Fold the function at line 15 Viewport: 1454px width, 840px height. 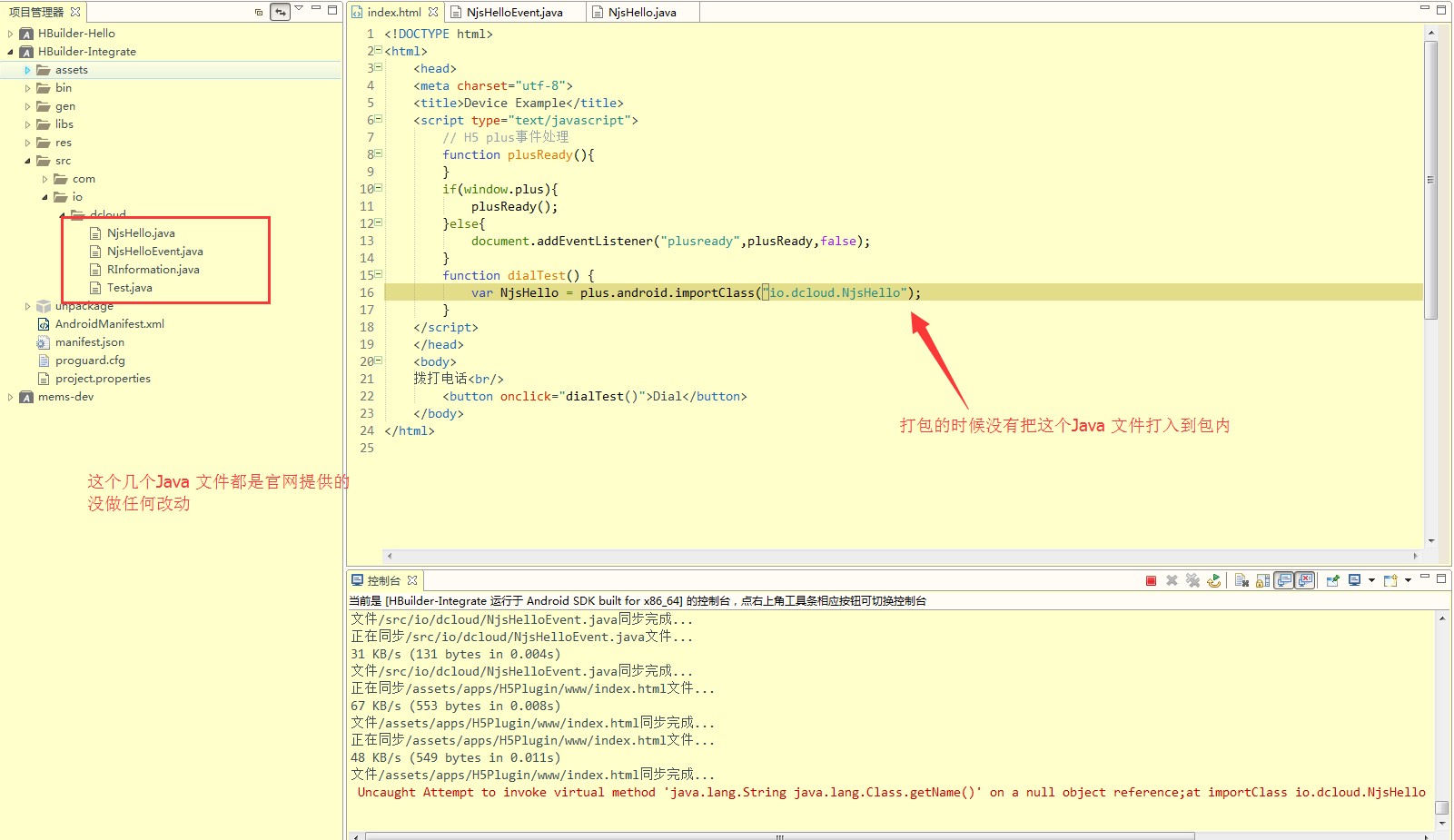[379, 274]
